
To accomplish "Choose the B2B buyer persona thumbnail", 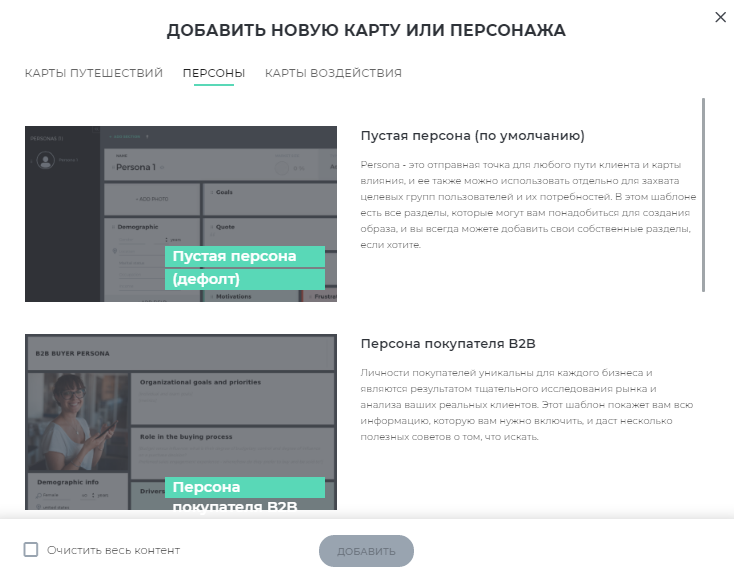I will click(181, 422).
